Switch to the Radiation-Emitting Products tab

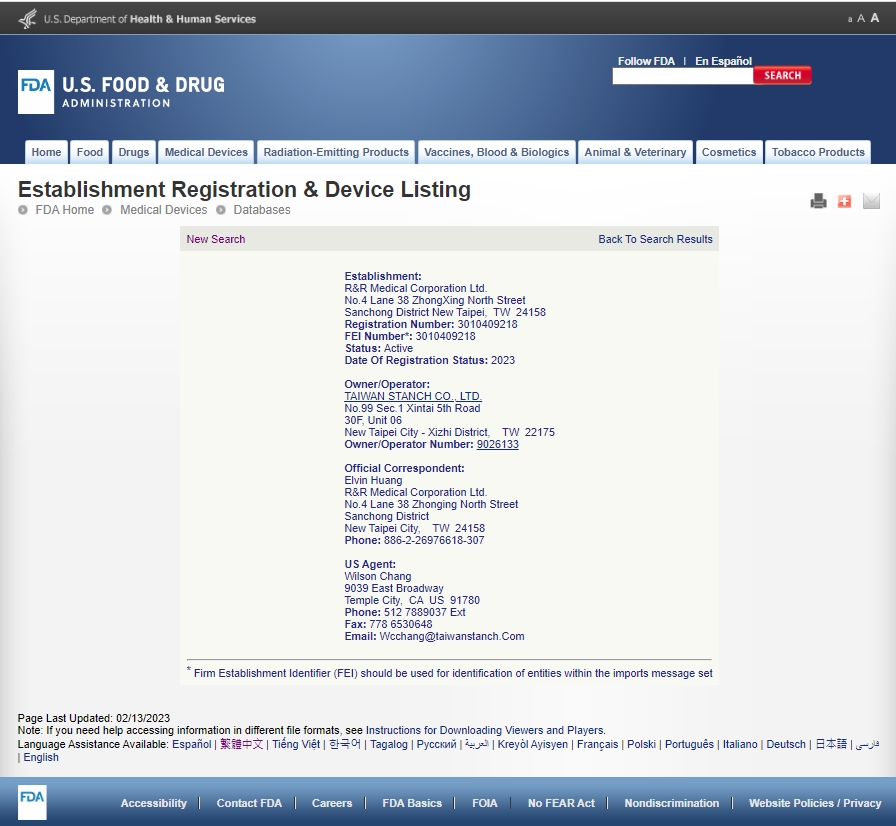point(336,152)
